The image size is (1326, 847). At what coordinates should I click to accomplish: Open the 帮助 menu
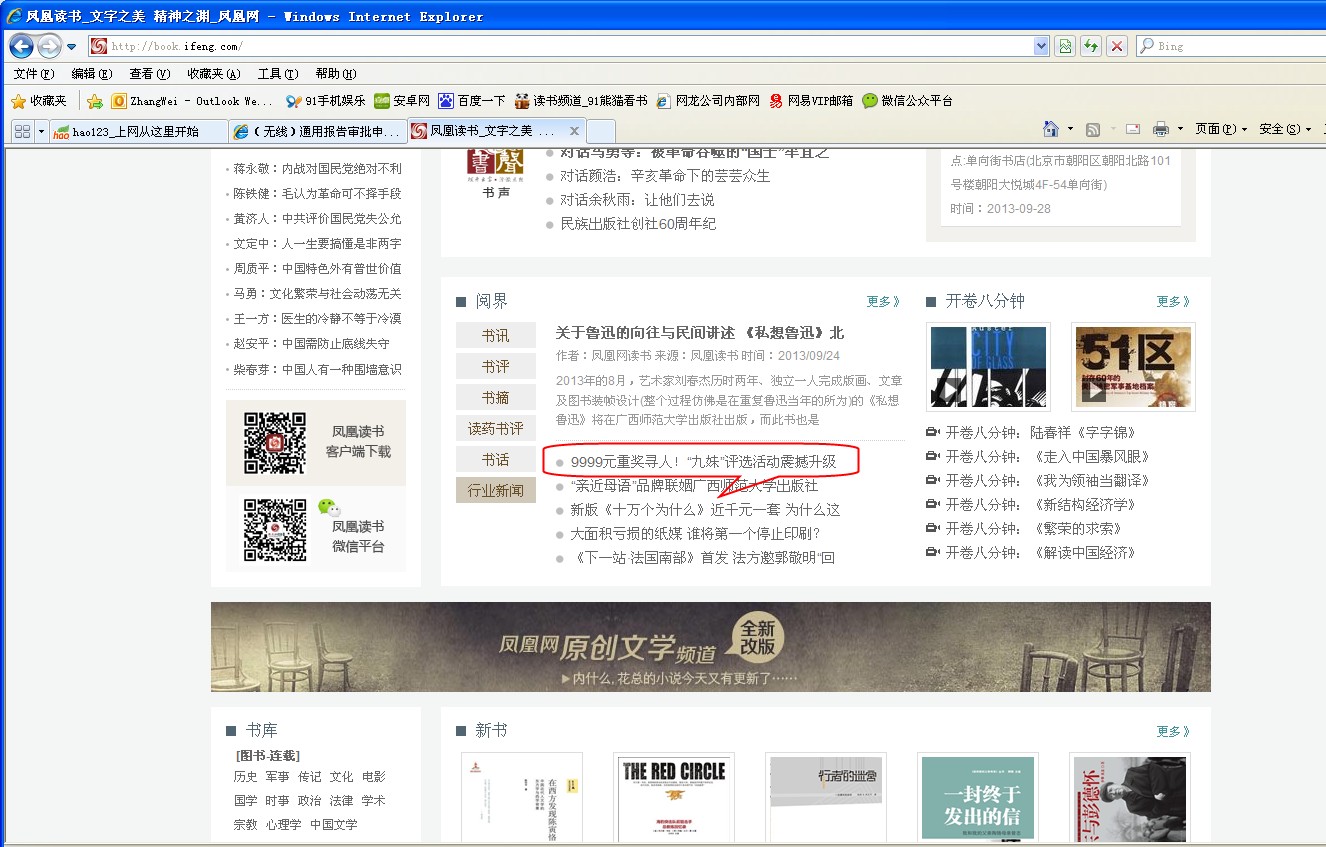336,74
